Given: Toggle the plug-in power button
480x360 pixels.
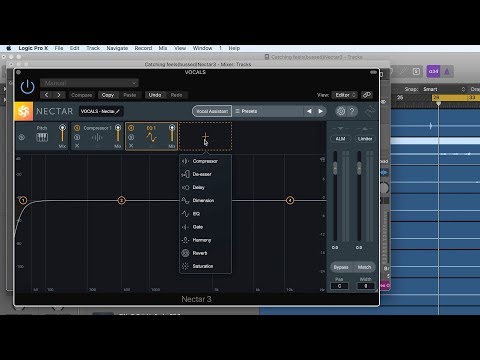Looking at the screenshot, I should pyautogui.click(x=27, y=87).
